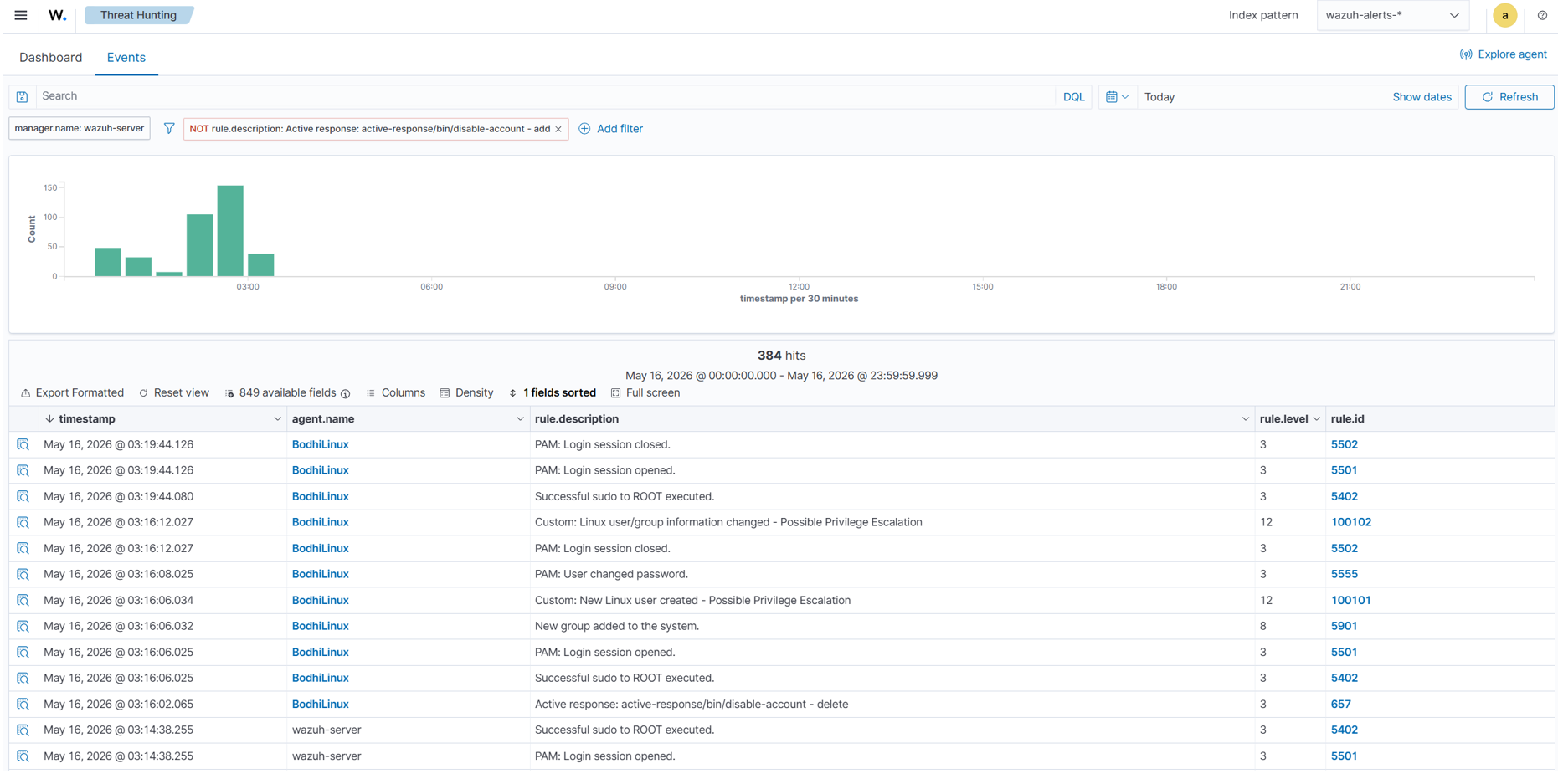This screenshot has height=784, width=1558.
Task: Click the Refresh button
Action: click(1509, 97)
